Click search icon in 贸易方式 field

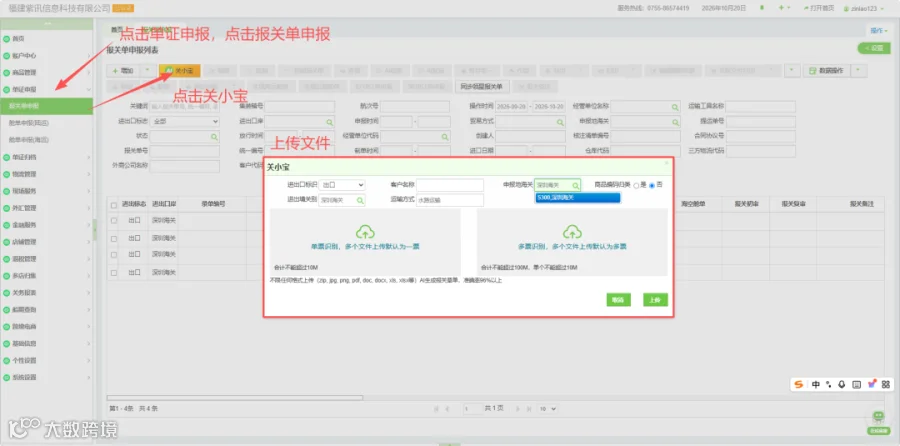coord(560,122)
